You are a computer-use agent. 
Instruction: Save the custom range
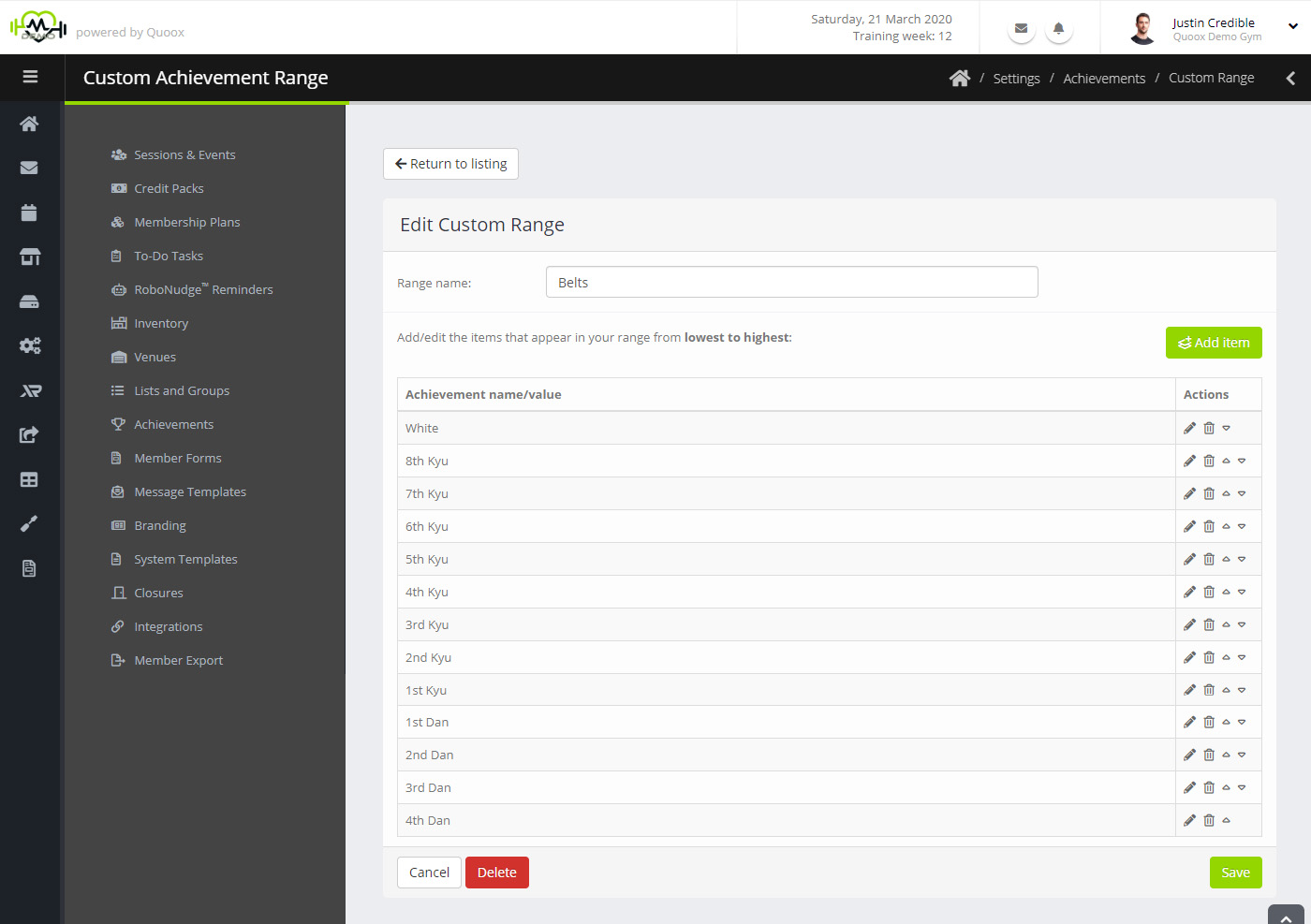[x=1235, y=873]
